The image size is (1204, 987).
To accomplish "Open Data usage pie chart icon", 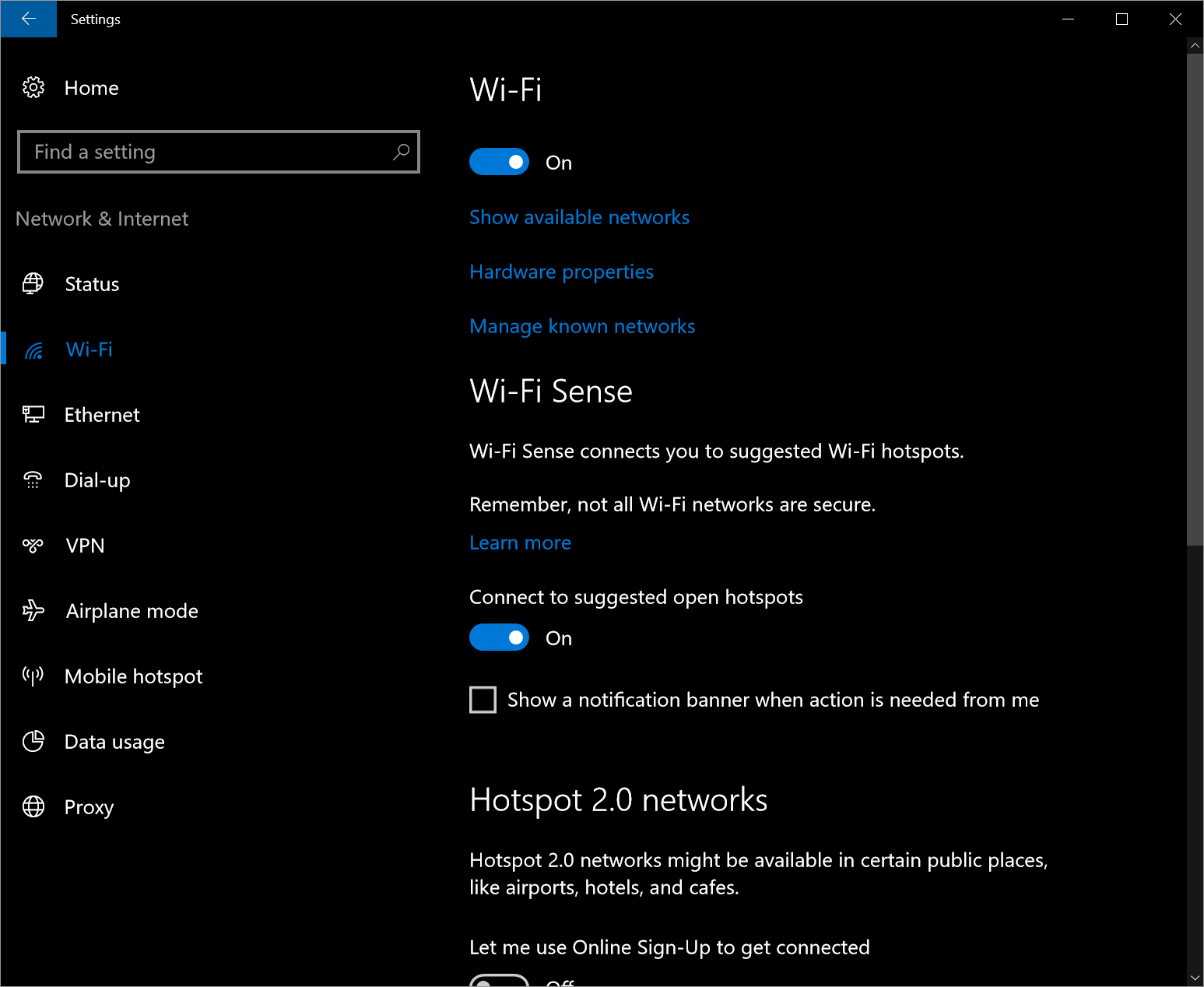I will (33, 741).
